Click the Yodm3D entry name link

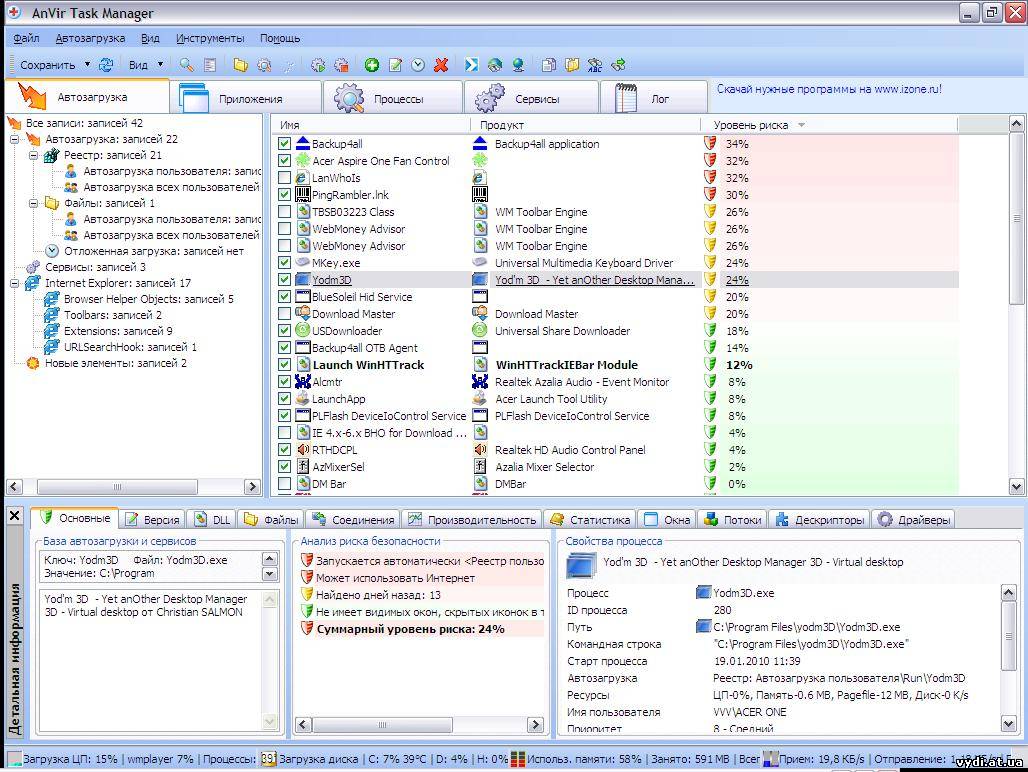click(x=332, y=280)
